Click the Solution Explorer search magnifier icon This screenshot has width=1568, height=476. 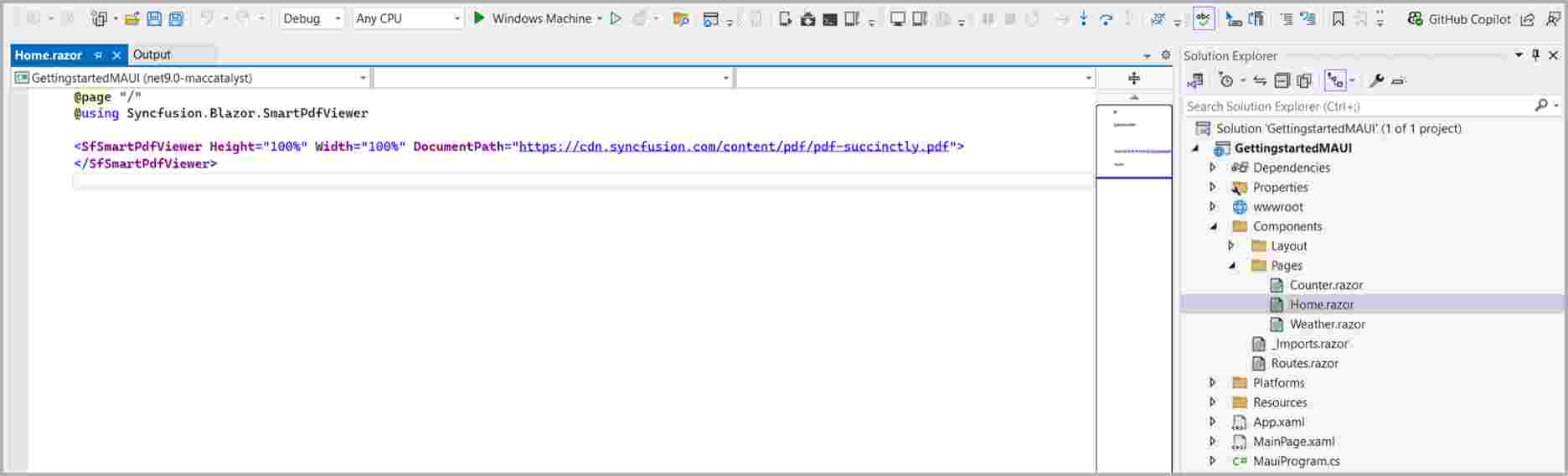tap(1540, 106)
